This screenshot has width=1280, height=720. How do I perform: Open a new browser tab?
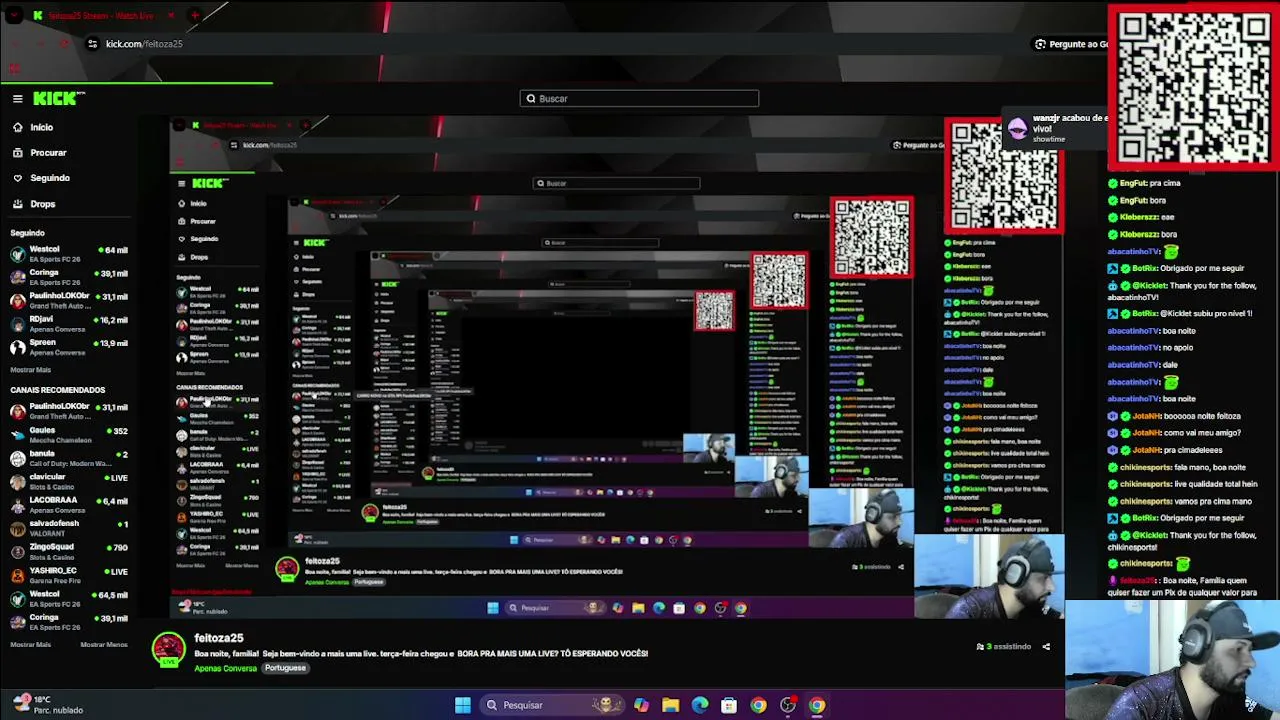pyautogui.click(x=195, y=15)
